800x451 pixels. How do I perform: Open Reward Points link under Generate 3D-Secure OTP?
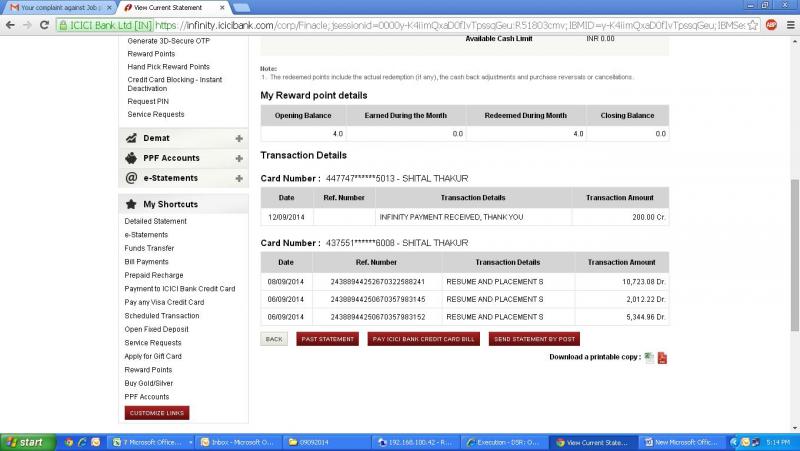[x=151, y=54]
